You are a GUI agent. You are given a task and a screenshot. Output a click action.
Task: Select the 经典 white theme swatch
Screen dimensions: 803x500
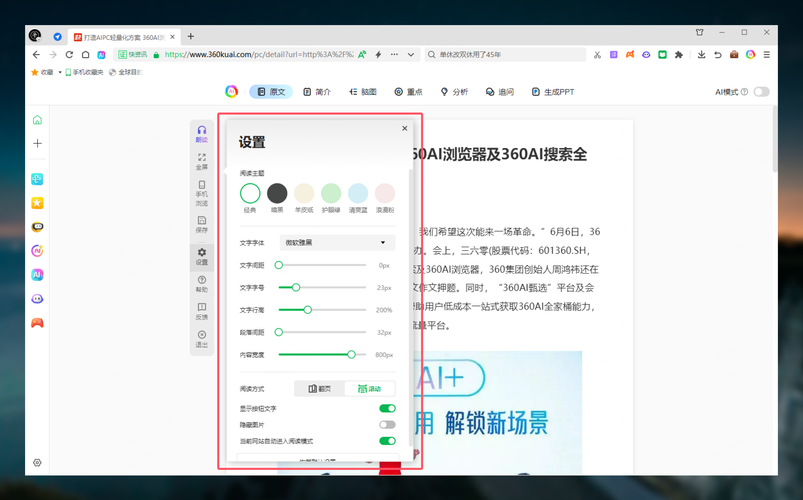tap(250, 194)
